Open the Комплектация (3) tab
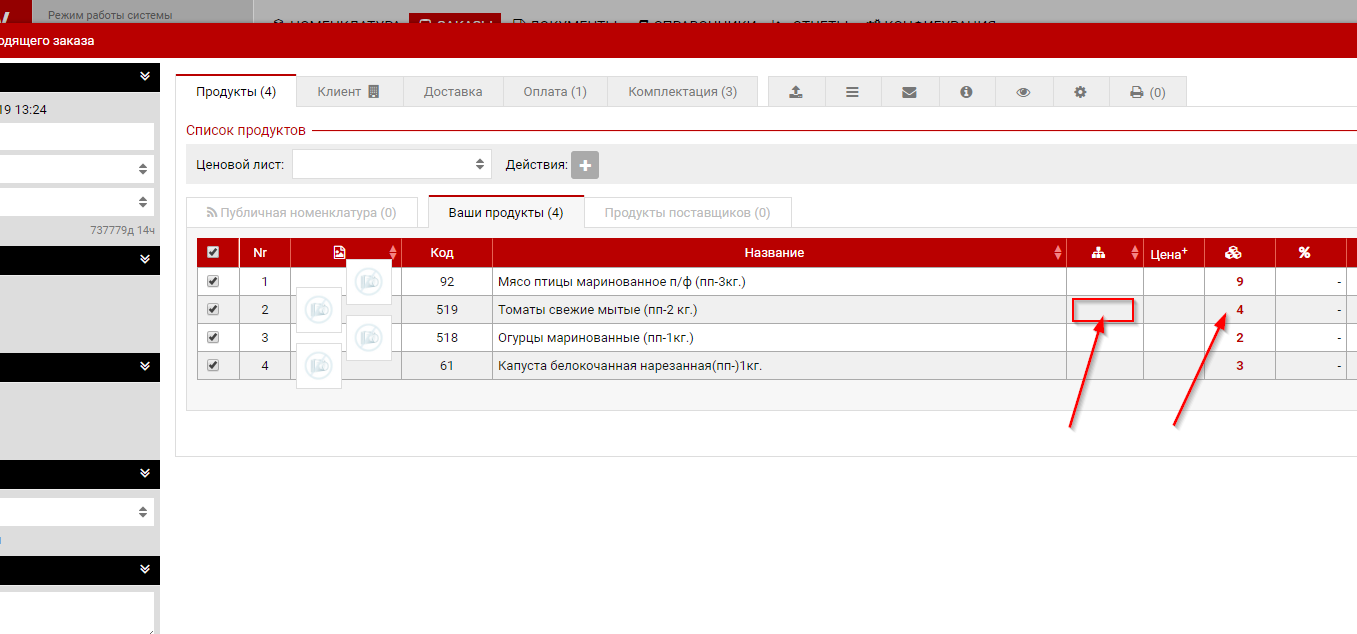1357x634 pixels. point(682,92)
